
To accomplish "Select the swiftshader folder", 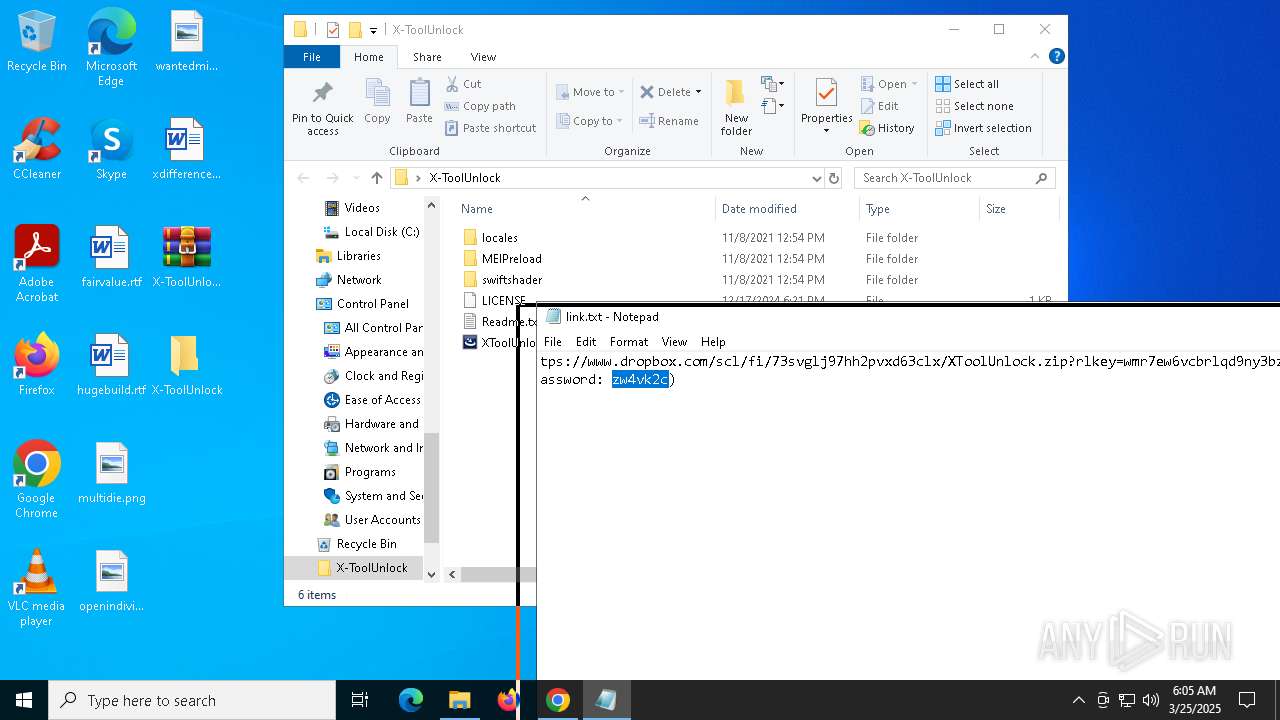I will (x=511, y=280).
